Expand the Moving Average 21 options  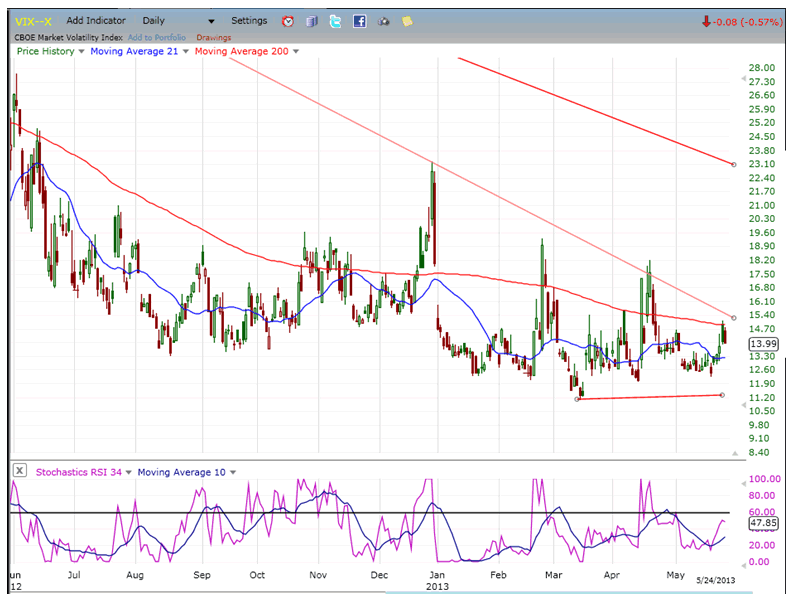pyautogui.click(x=185, y=51)
